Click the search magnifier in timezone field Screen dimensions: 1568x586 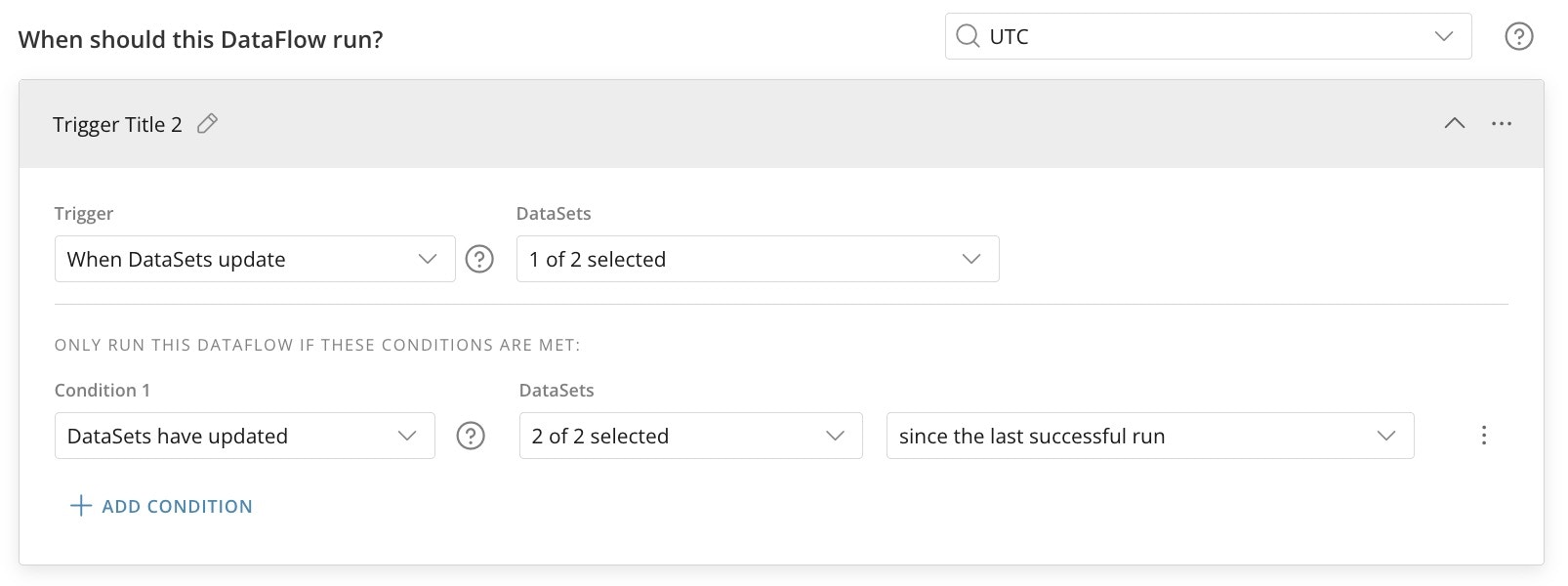point(968,37)
